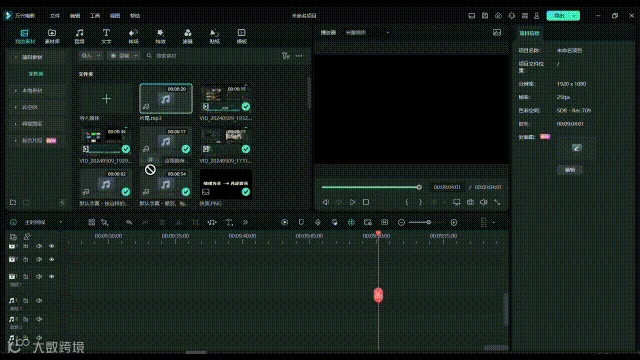Open the three-dot more options in media panel
The image size is (640, 360).
tap(299, 56)
